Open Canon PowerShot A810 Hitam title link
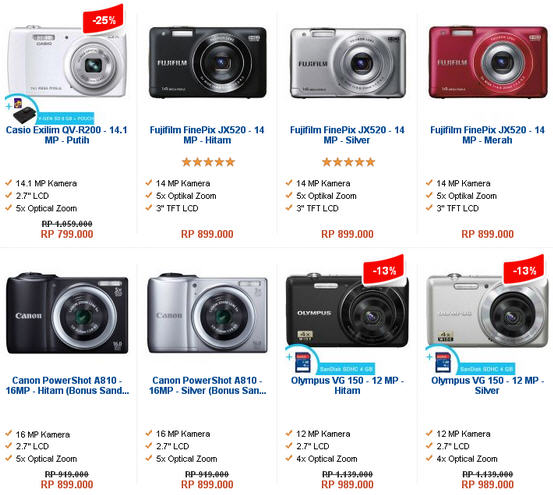This screenshot has width=553, height=495. tap(67, 385)
